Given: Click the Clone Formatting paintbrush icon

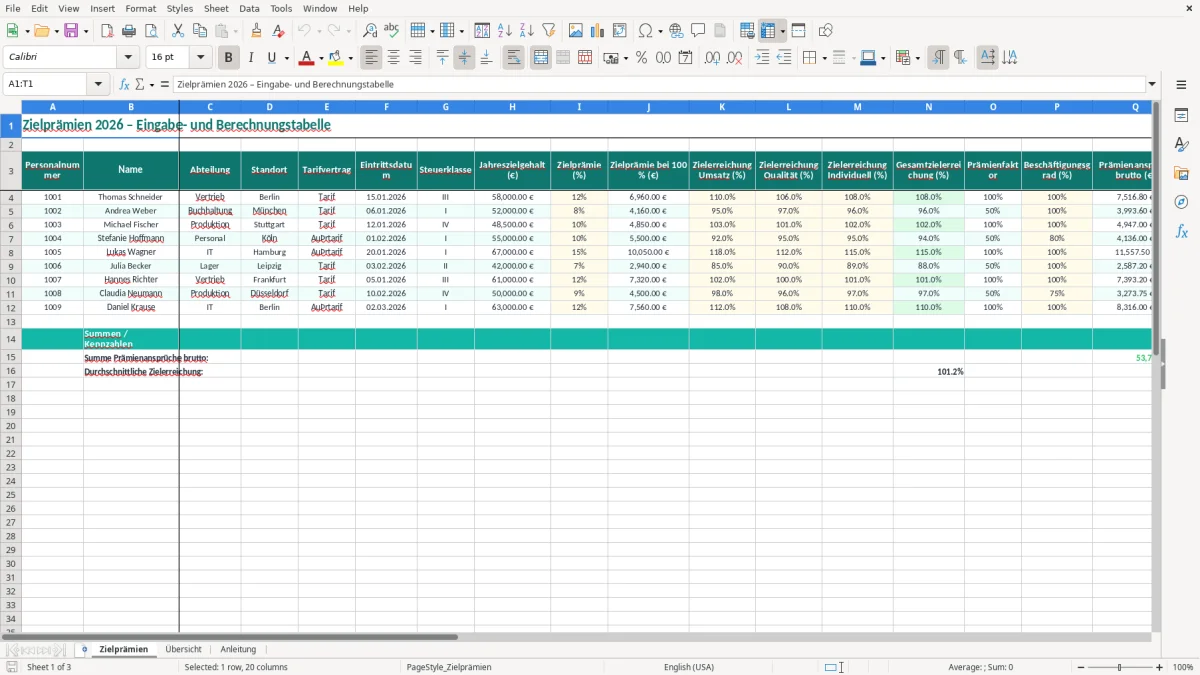Looking at the screenshot, I should tap(257, 31).
